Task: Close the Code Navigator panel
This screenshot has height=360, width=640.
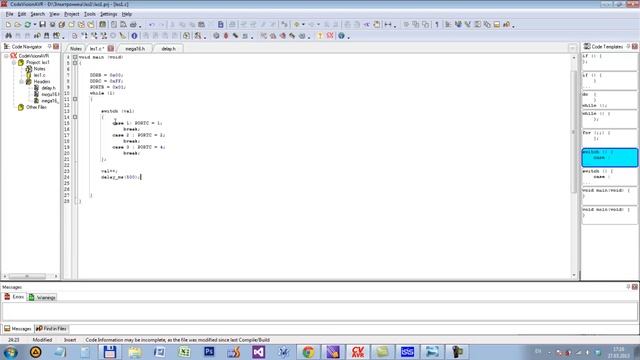Action: click(x=56, y=47)
